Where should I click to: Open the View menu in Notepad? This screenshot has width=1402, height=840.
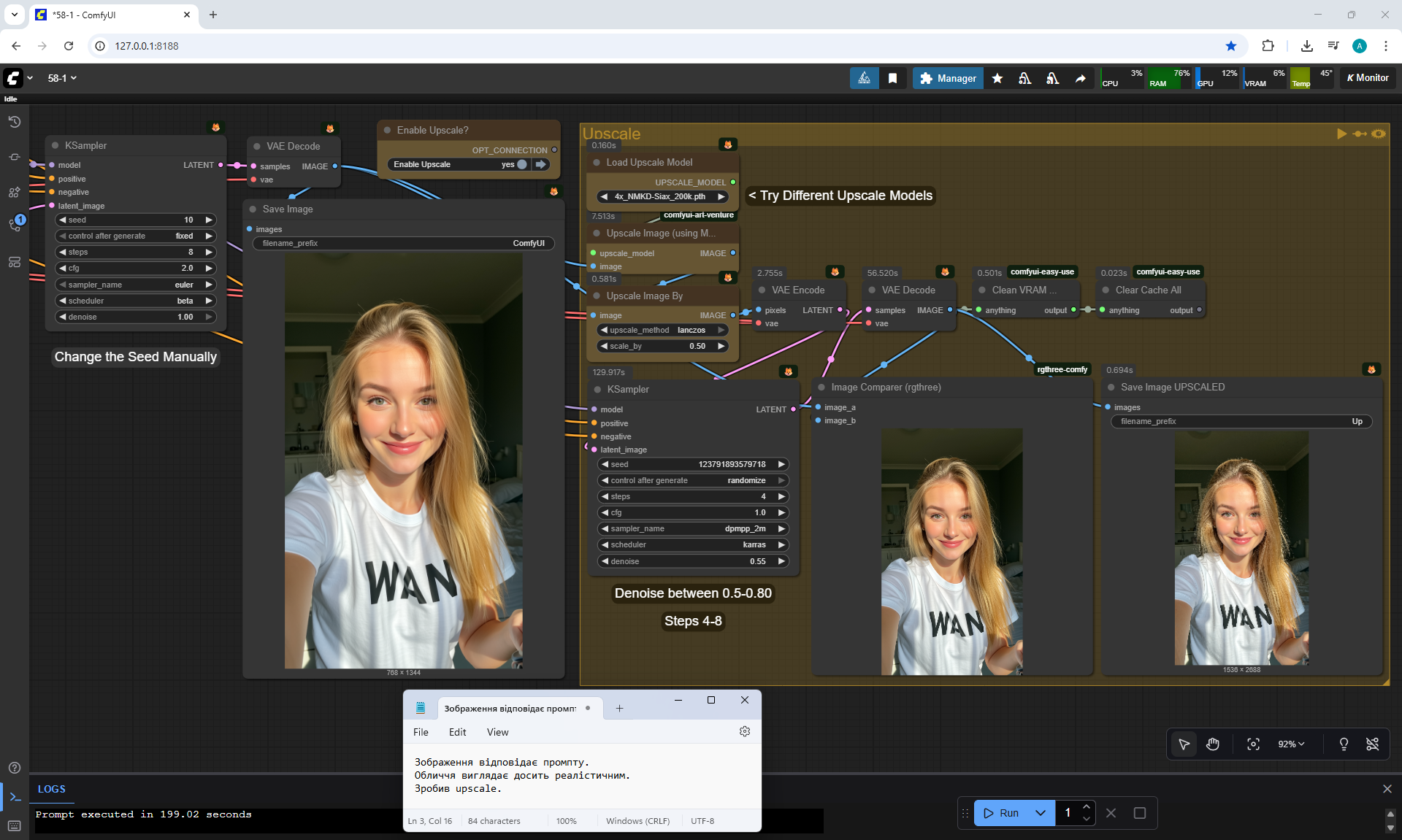coord(497,732)
